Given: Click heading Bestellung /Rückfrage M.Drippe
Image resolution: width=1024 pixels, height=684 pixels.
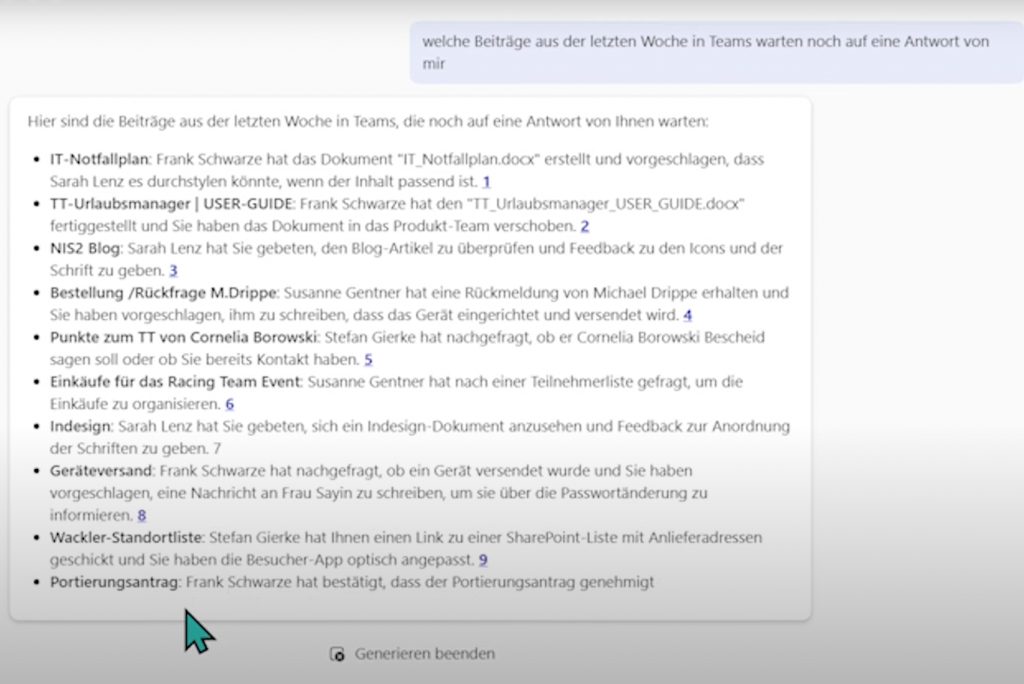Looking at the screenshot, I should (x=163, y=293).
